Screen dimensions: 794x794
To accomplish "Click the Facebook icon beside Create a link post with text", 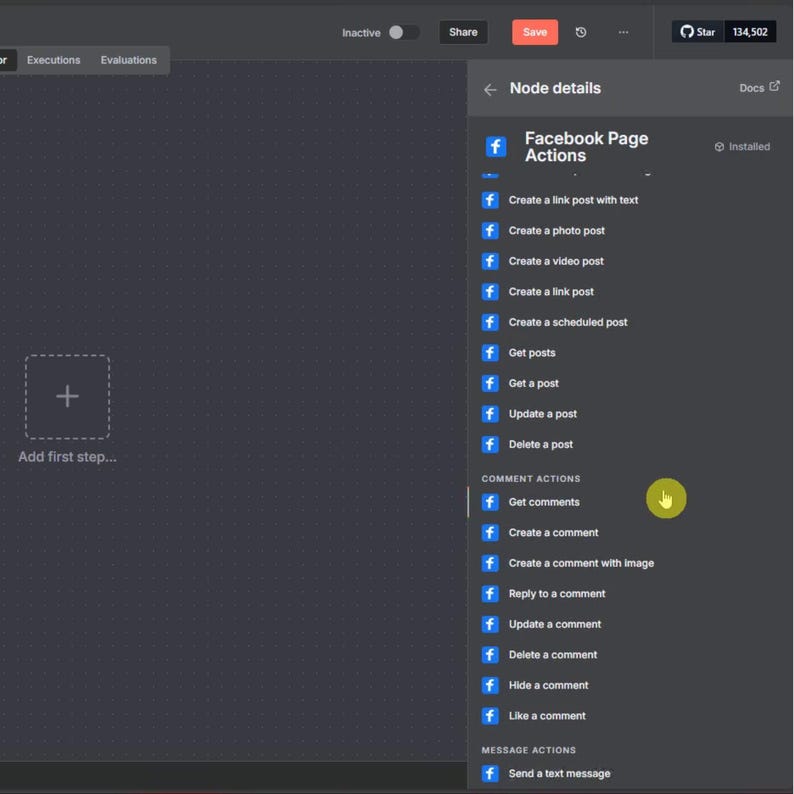I will coord(490,200).
